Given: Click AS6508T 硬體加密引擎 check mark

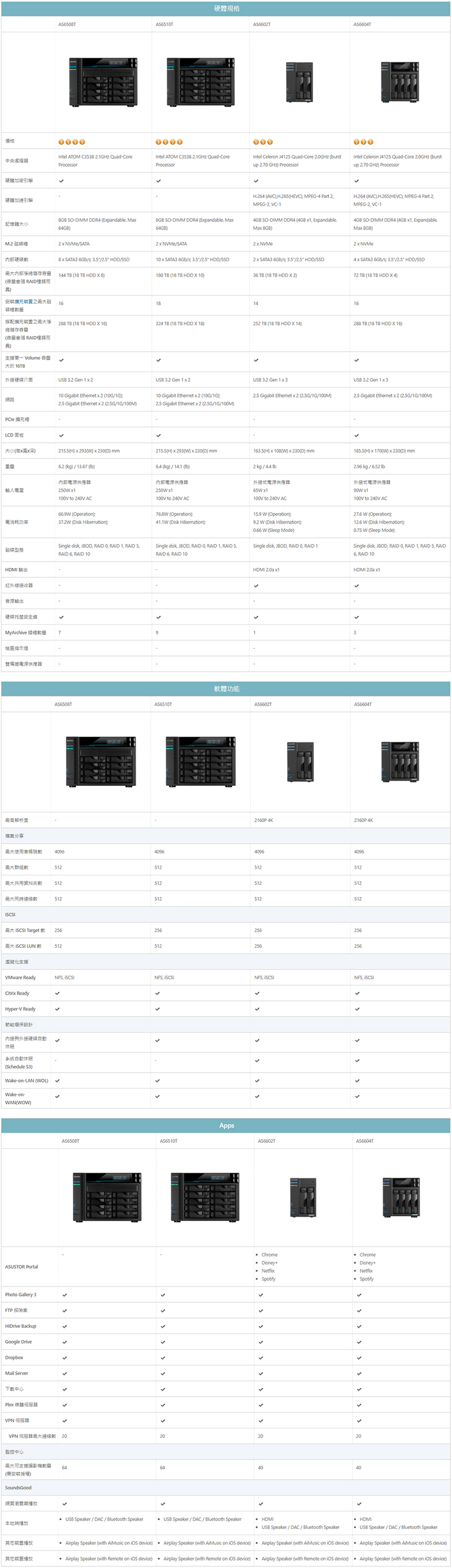Looking at the screenshot, I should (62, 181).
